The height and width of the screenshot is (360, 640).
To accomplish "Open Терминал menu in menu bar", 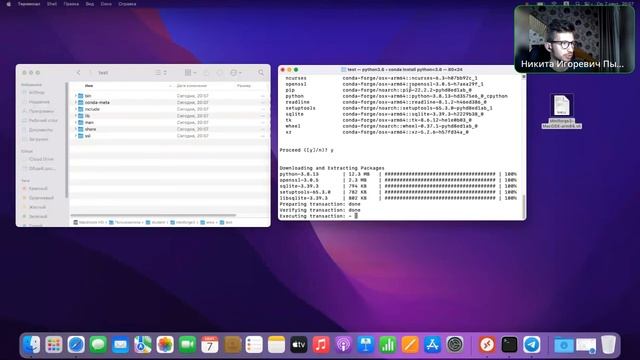I will pyautogui.click(x=29, y=4).
